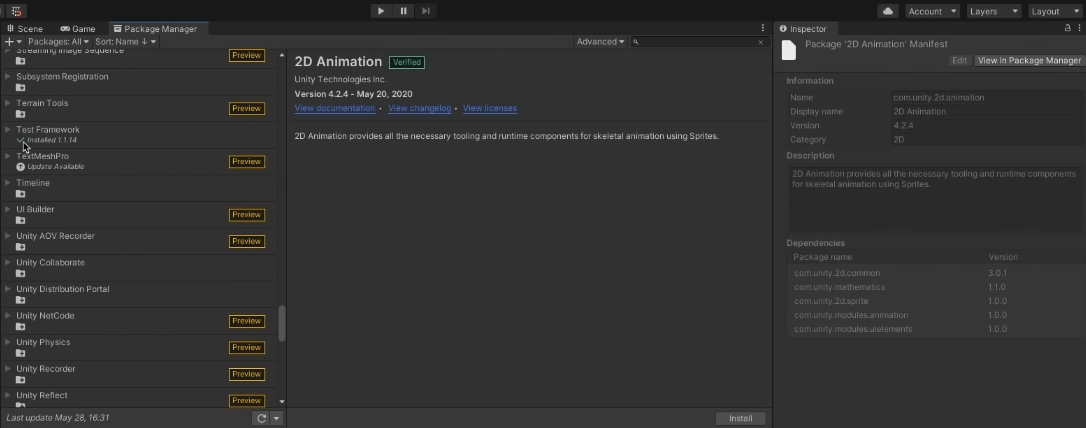The height and width of the screenshot is (428, 1086).
Task: Click the Pause button
Action: point(403,11)
